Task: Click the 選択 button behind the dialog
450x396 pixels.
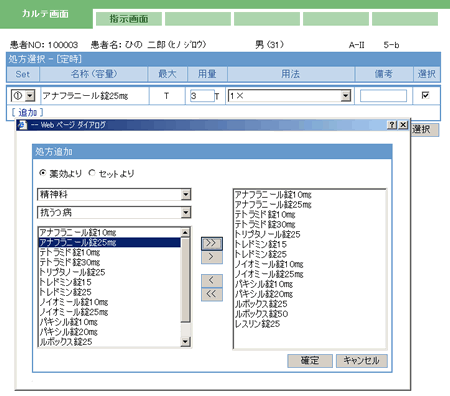Action: [x=425, y=129]
